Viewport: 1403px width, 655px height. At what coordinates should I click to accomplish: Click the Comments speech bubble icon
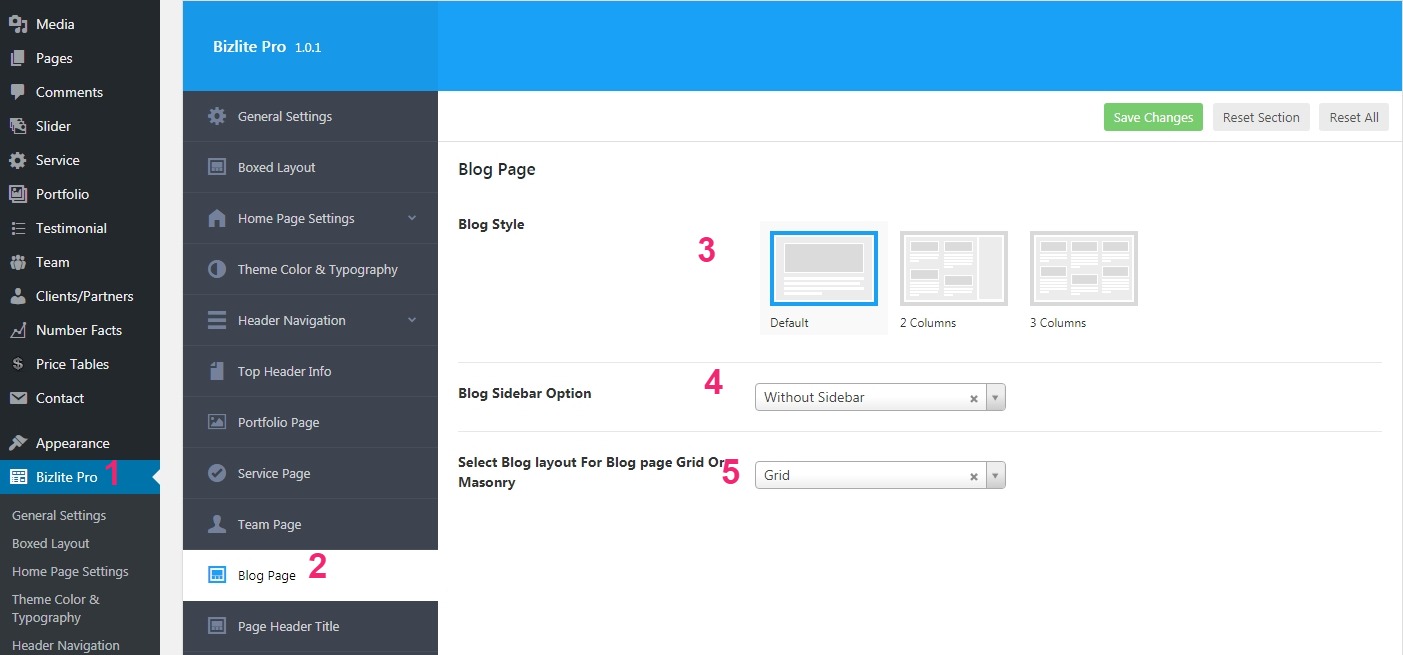[18, 92]
